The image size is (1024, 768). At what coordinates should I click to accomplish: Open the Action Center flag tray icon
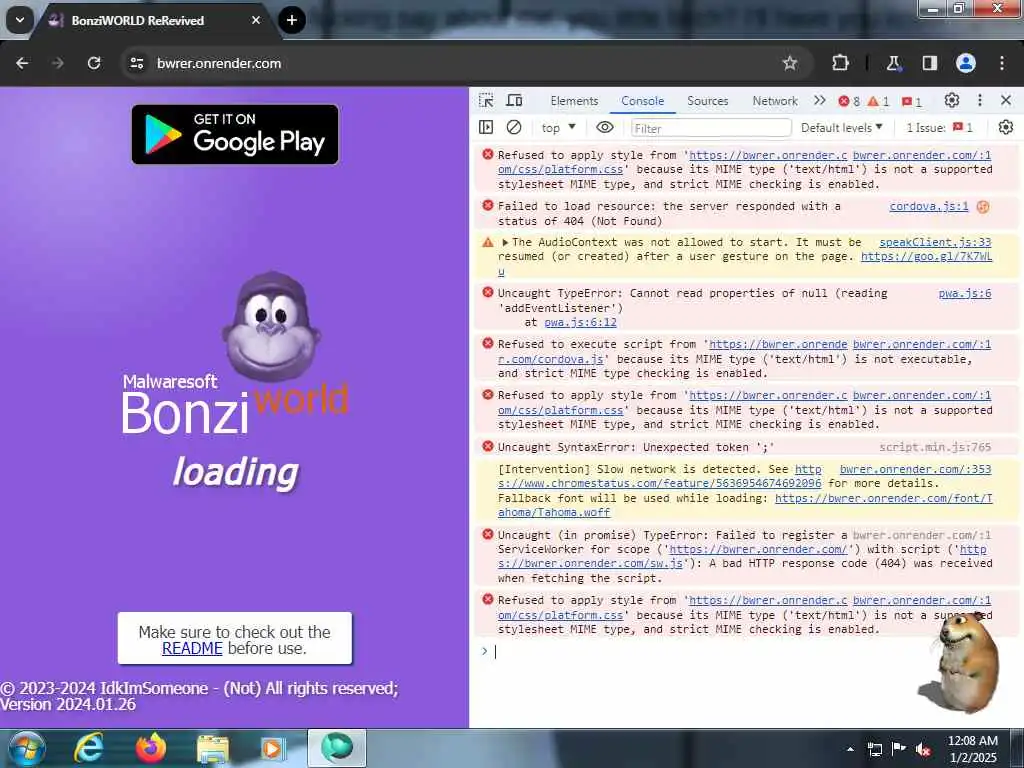click(899, 749)
